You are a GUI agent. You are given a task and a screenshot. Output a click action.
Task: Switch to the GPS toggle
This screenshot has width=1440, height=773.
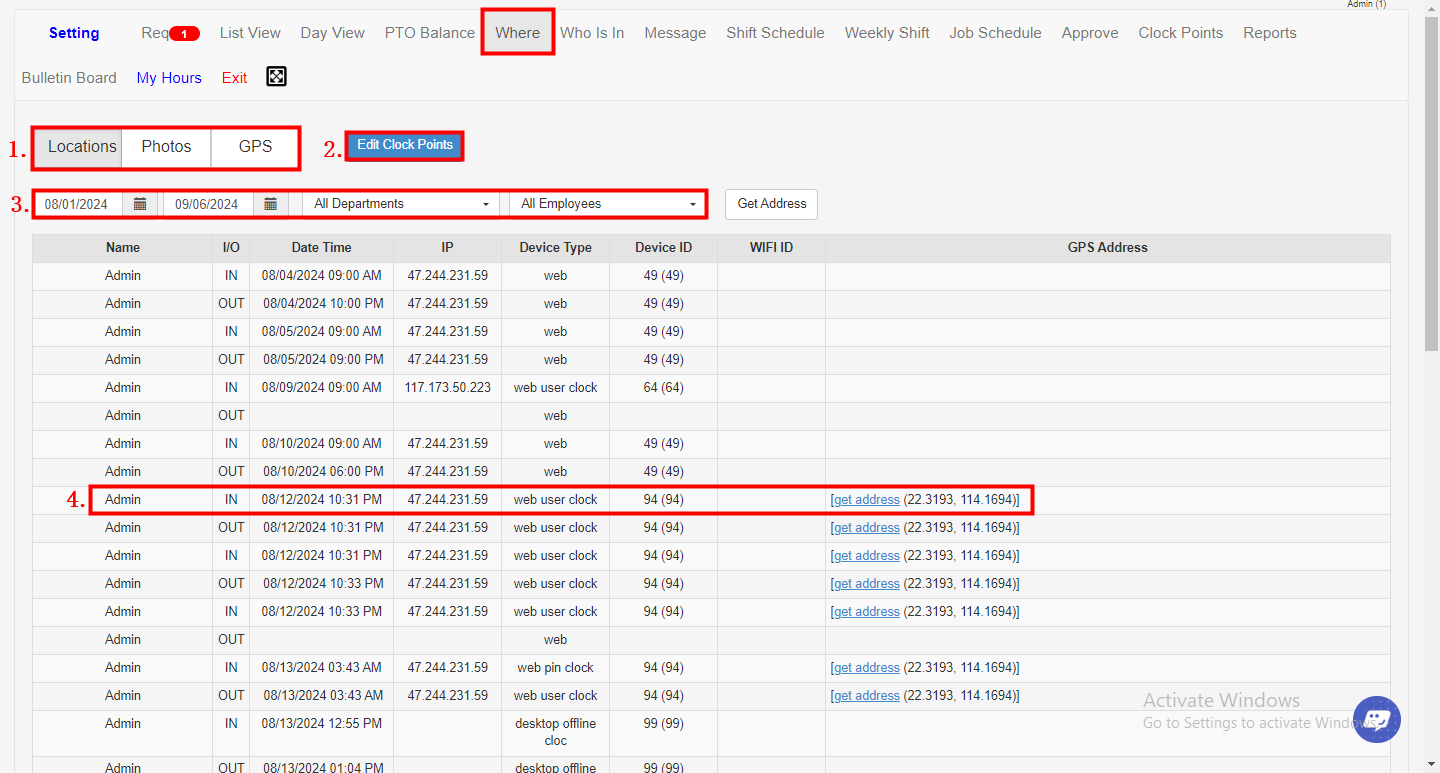(255, 147)
